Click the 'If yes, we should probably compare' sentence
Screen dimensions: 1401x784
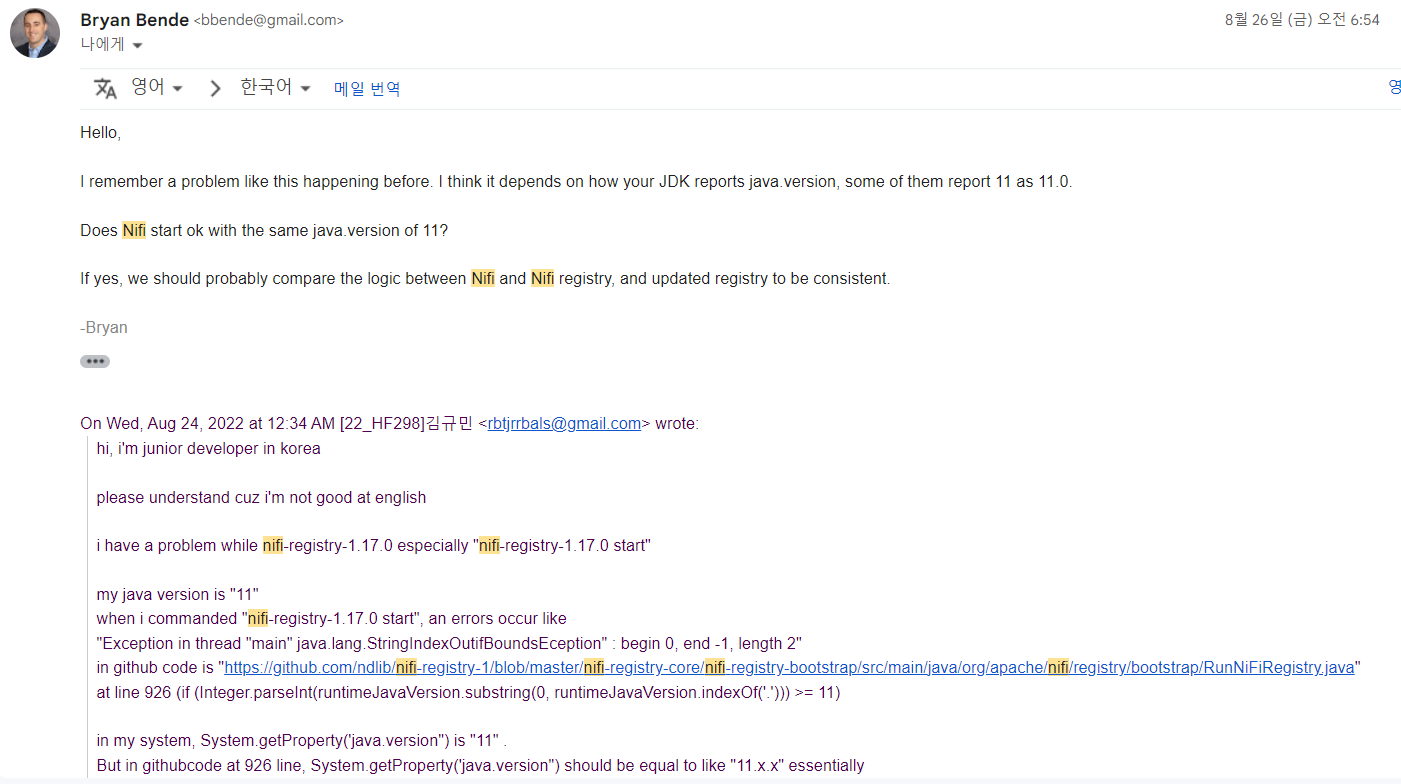(x=485, y=279)
